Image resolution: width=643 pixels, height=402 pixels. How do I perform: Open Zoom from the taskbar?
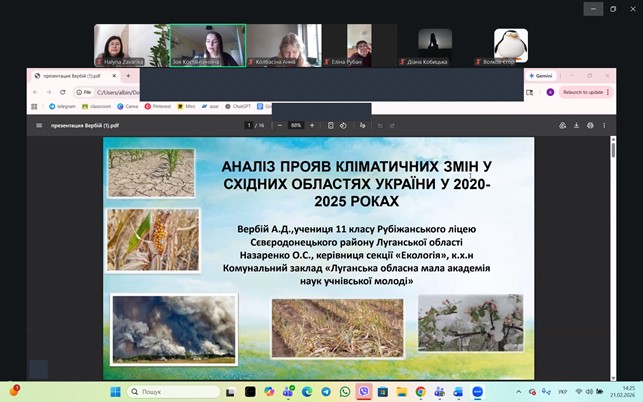point(477,392)
